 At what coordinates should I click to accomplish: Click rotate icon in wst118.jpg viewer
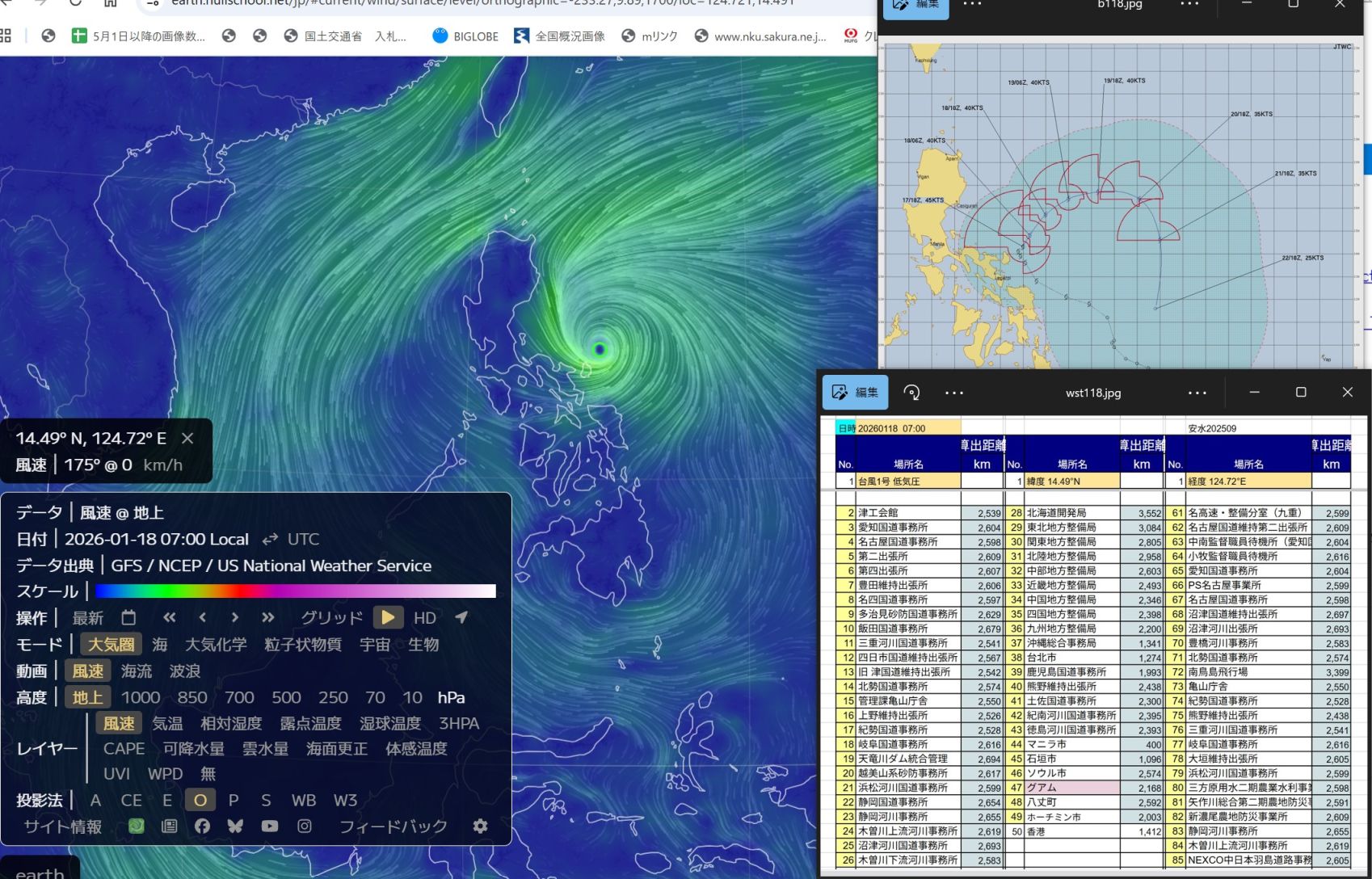[911, 393]
